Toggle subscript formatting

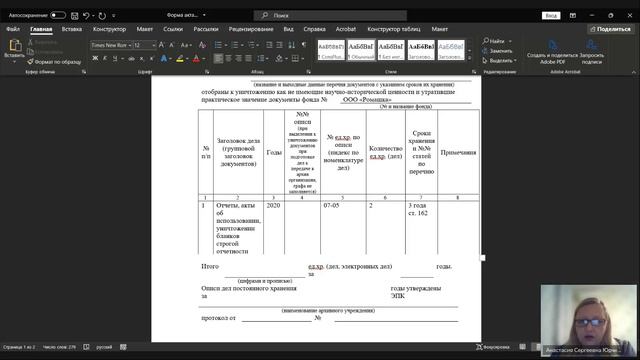pyautogui.click(x=142, y=59)
